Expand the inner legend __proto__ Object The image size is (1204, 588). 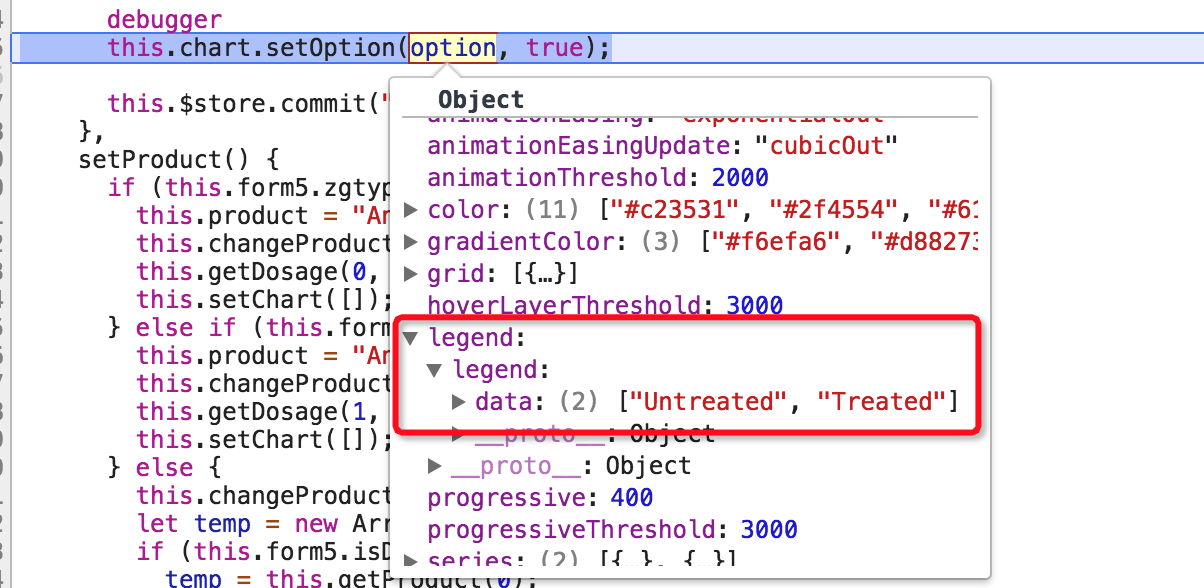[457, 432]
